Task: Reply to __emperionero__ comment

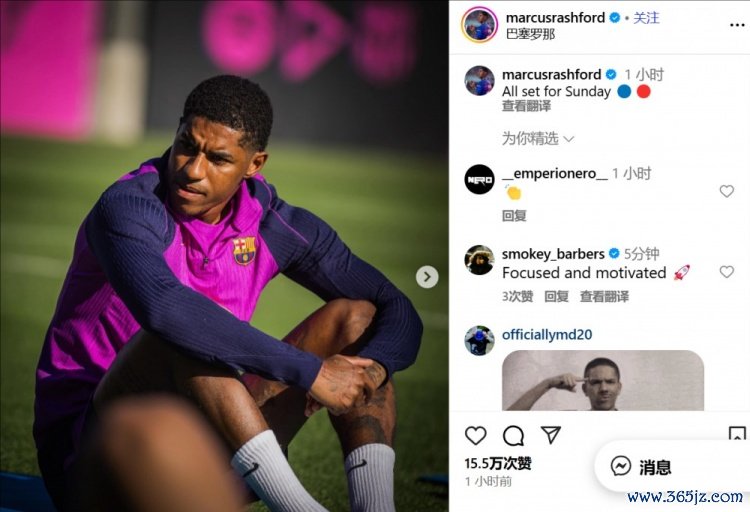Action: tap(514, 216)
